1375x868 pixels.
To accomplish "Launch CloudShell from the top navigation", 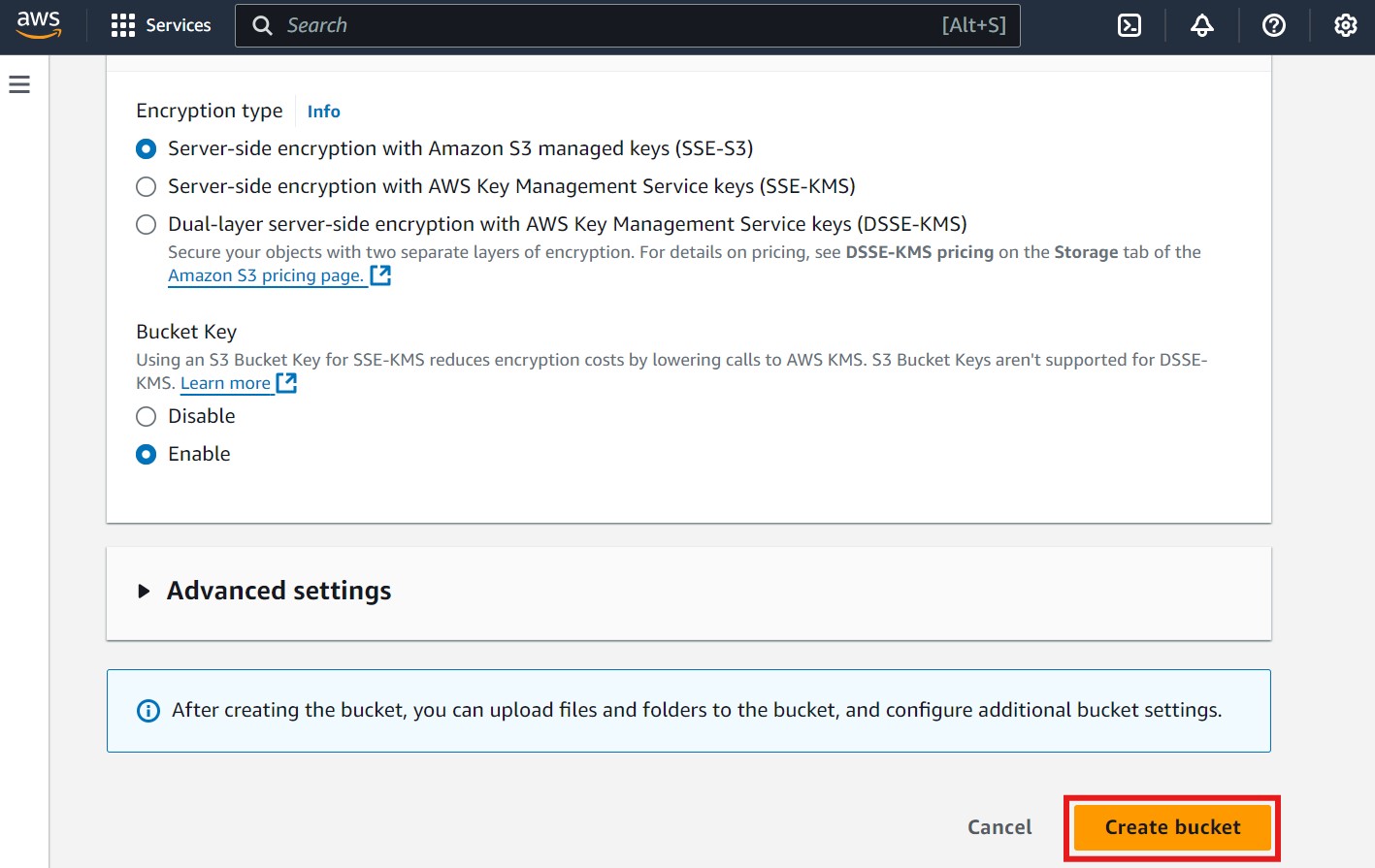I will (1129, 24).
